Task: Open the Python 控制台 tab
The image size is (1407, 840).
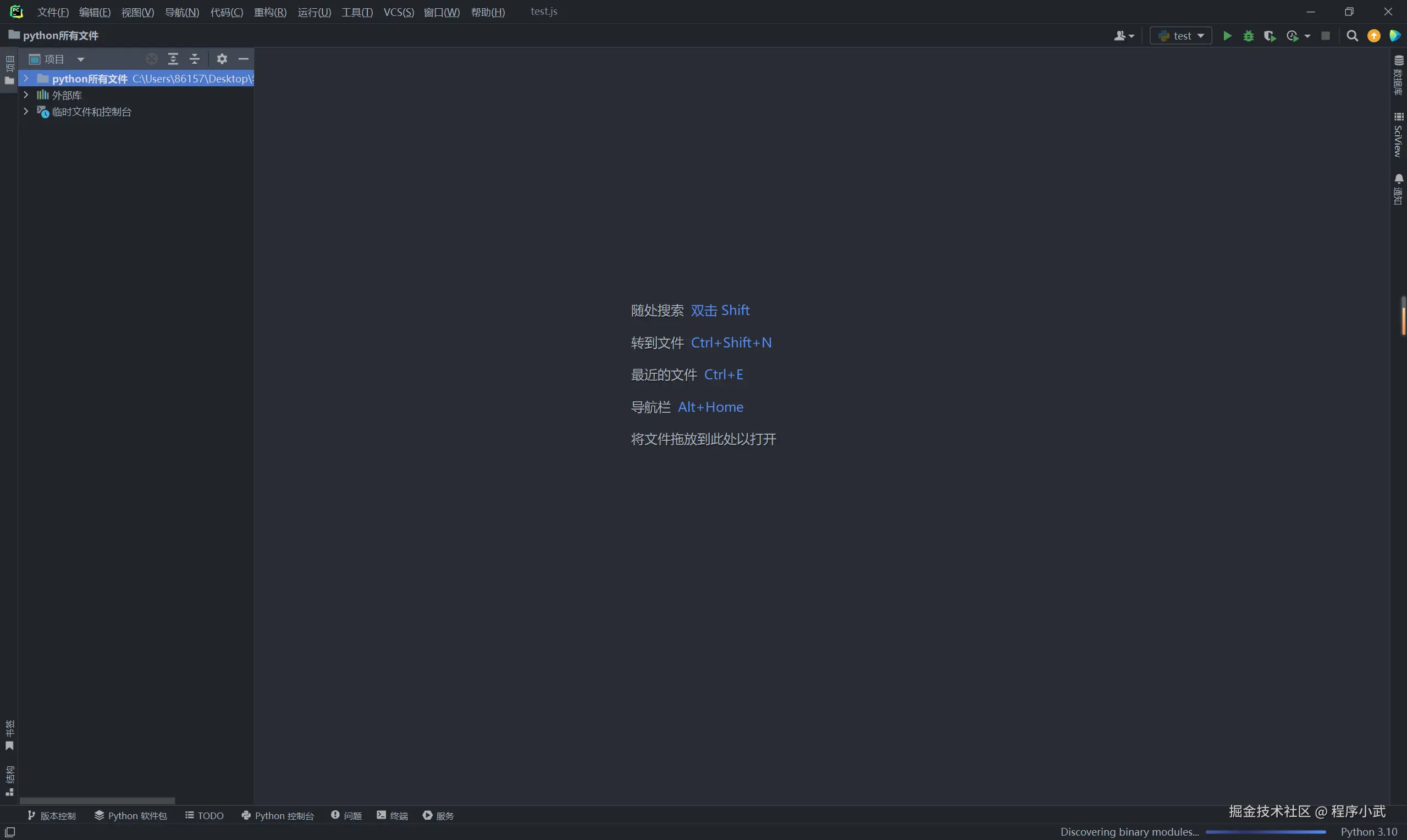Action: click(x=277, y=815)
